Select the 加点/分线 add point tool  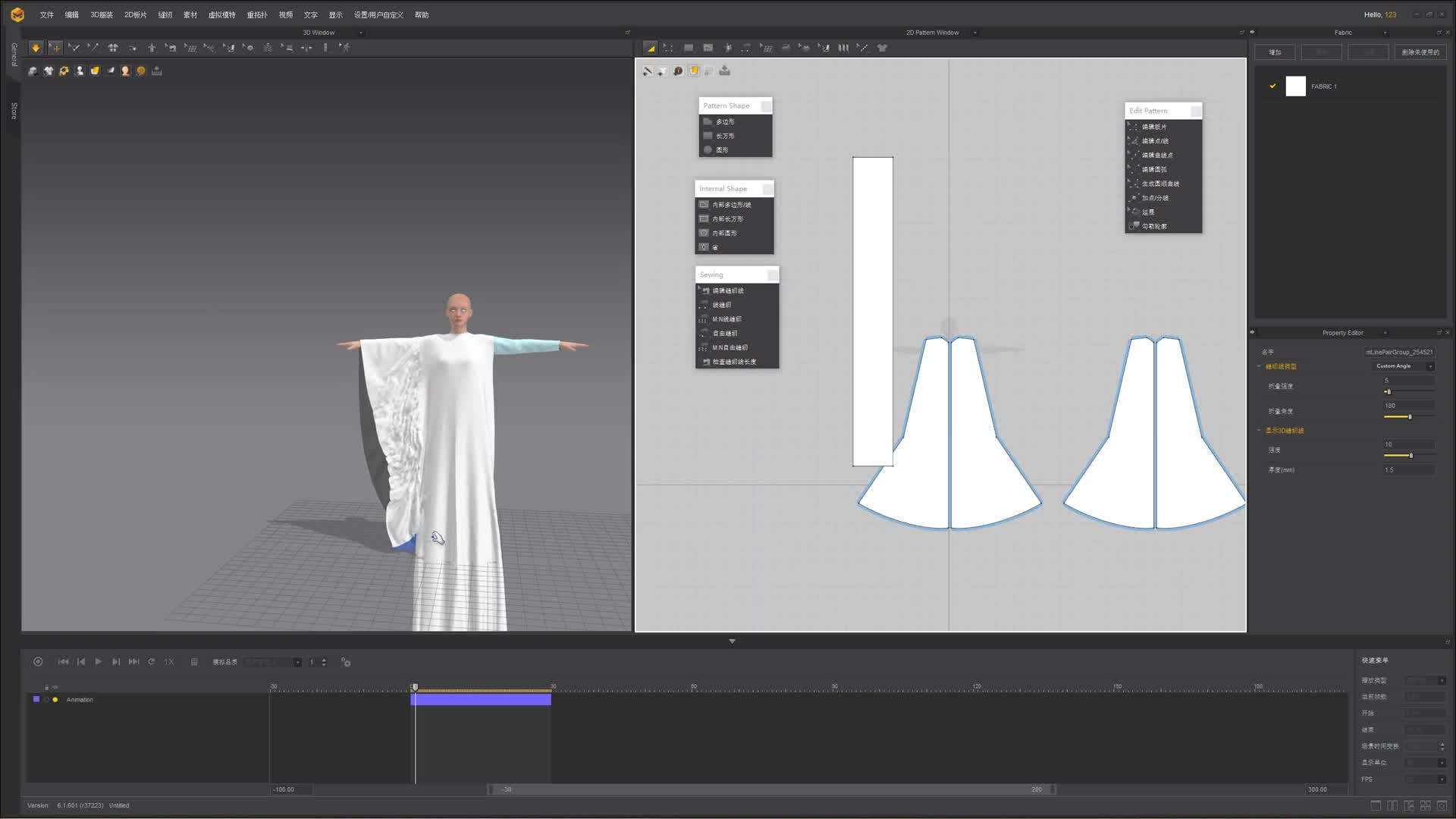pos(1155,198)
